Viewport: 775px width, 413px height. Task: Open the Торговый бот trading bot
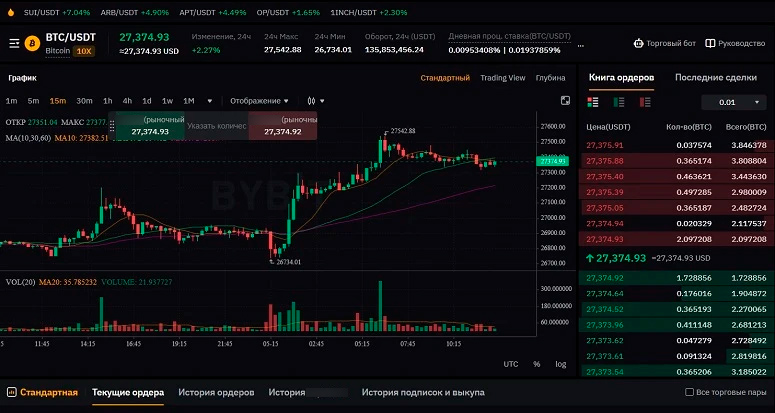[x=663, y=44]
